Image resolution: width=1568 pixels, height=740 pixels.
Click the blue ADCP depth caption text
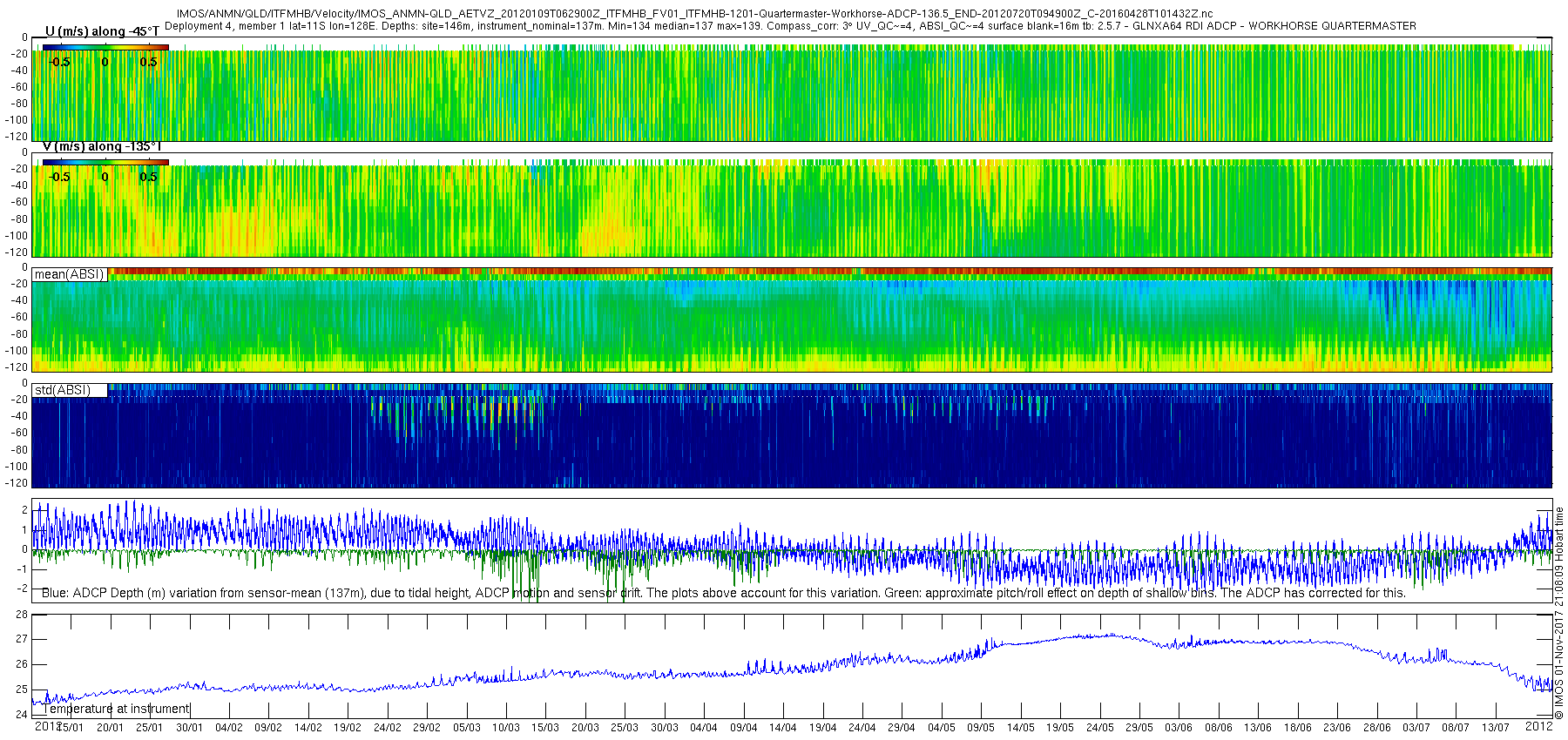(x=723, y=593)
